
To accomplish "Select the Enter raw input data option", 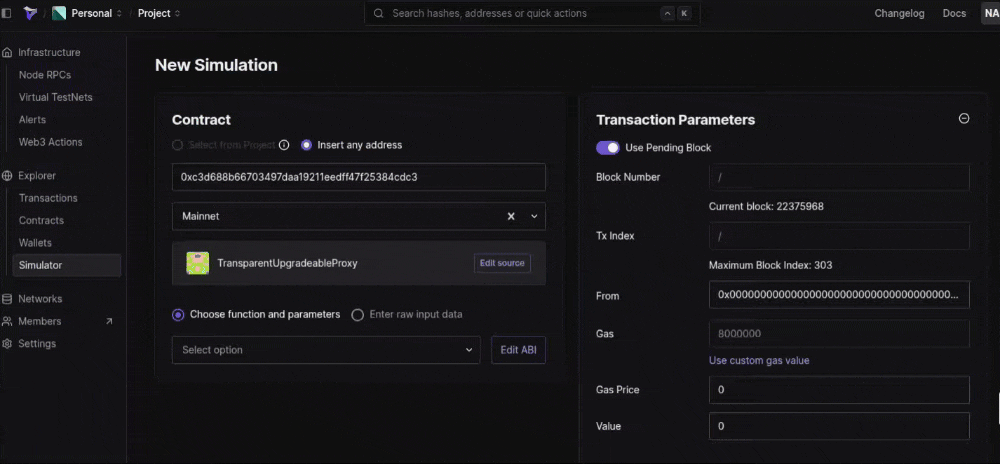I will tap(358, 314).
